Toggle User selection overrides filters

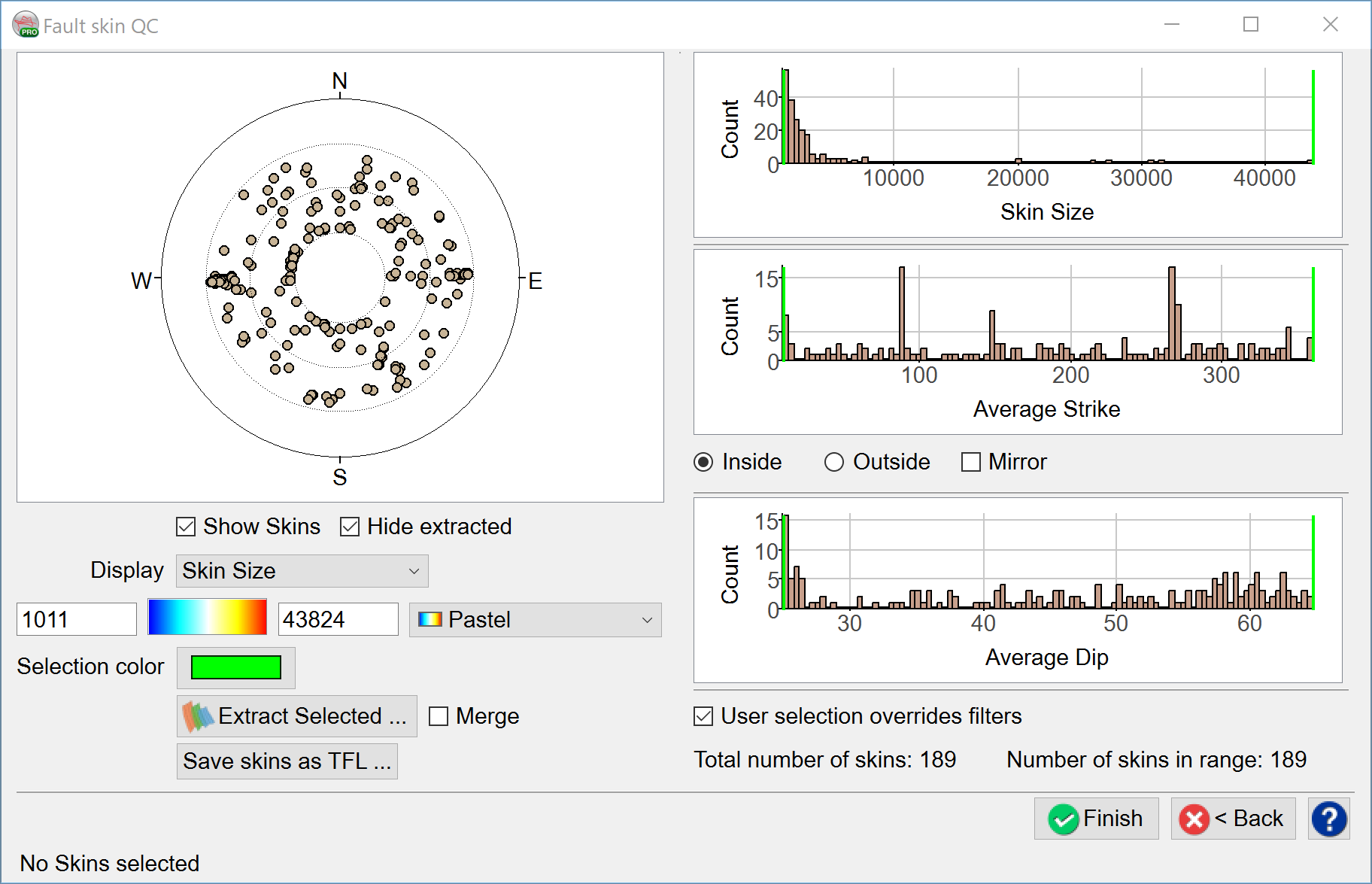(x=703, y=716)
